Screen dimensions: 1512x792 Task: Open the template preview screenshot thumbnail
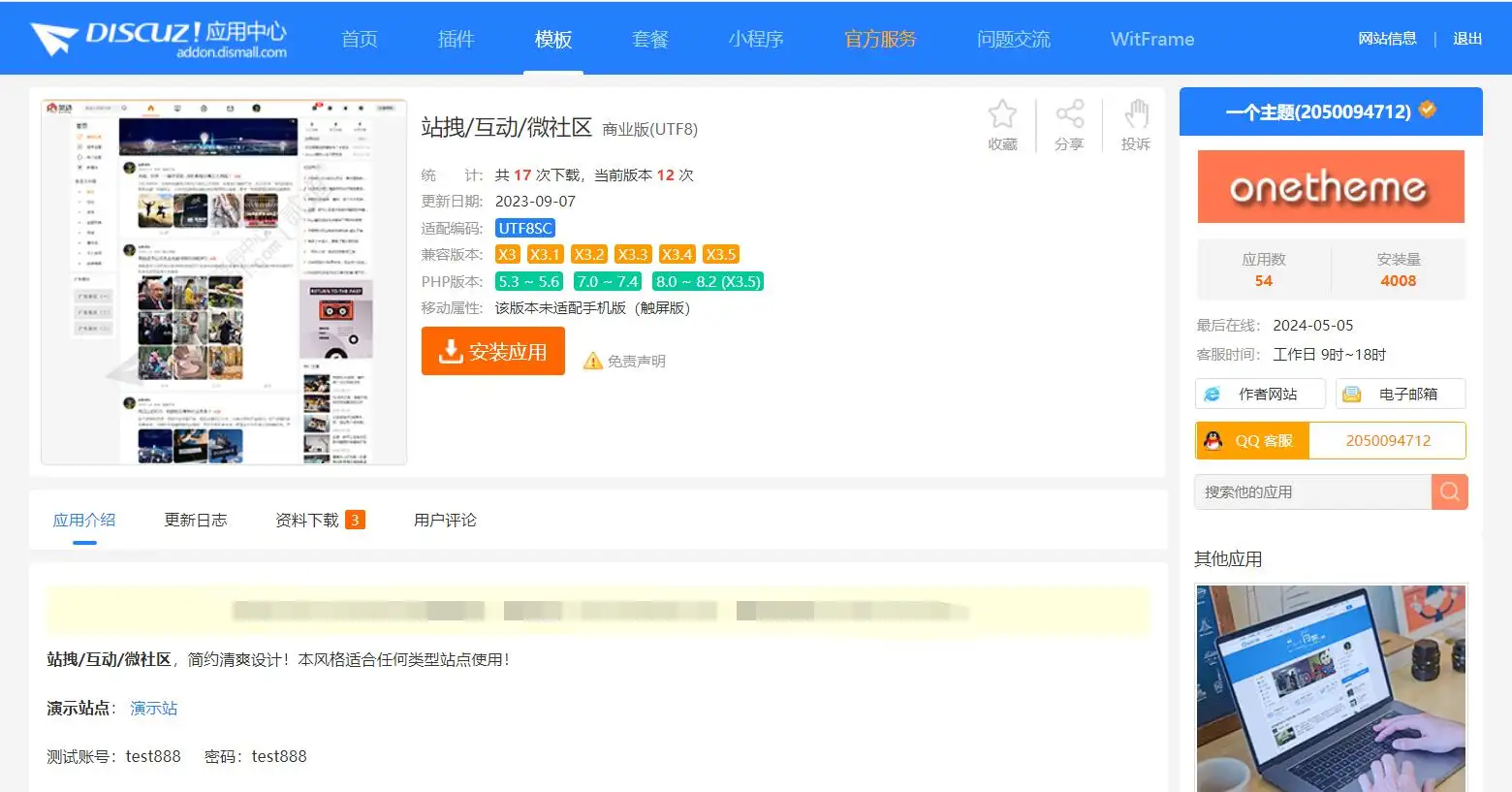point(224,281)
